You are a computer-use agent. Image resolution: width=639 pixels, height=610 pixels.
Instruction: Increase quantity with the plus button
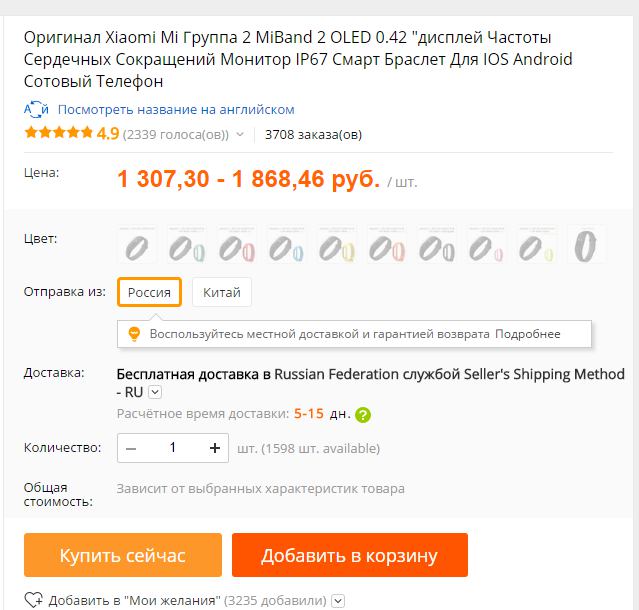click(214, 448)
